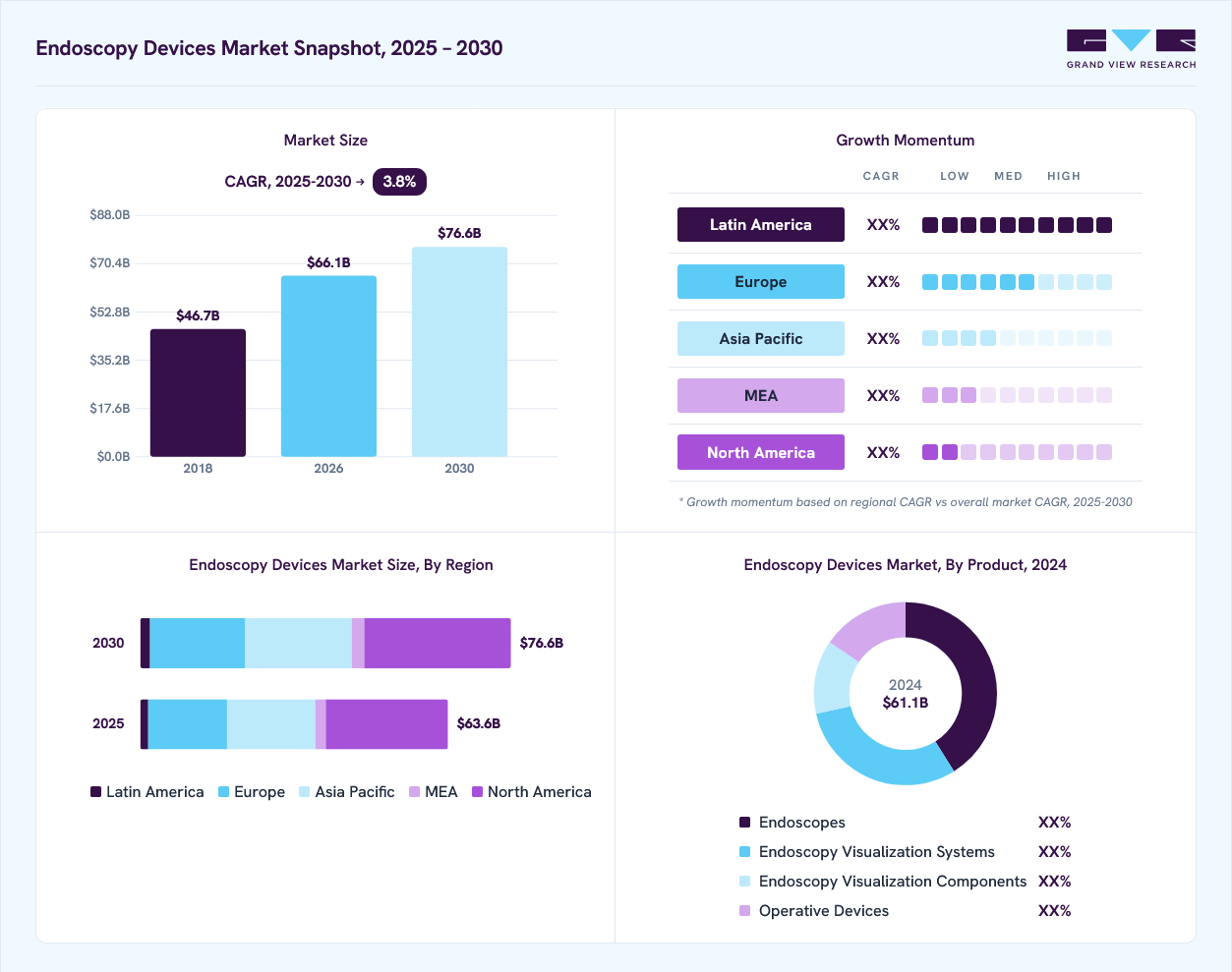Select the Latin America region label
The width and height of the screenshot is (1232, 972).
click(x=761, y=225)
